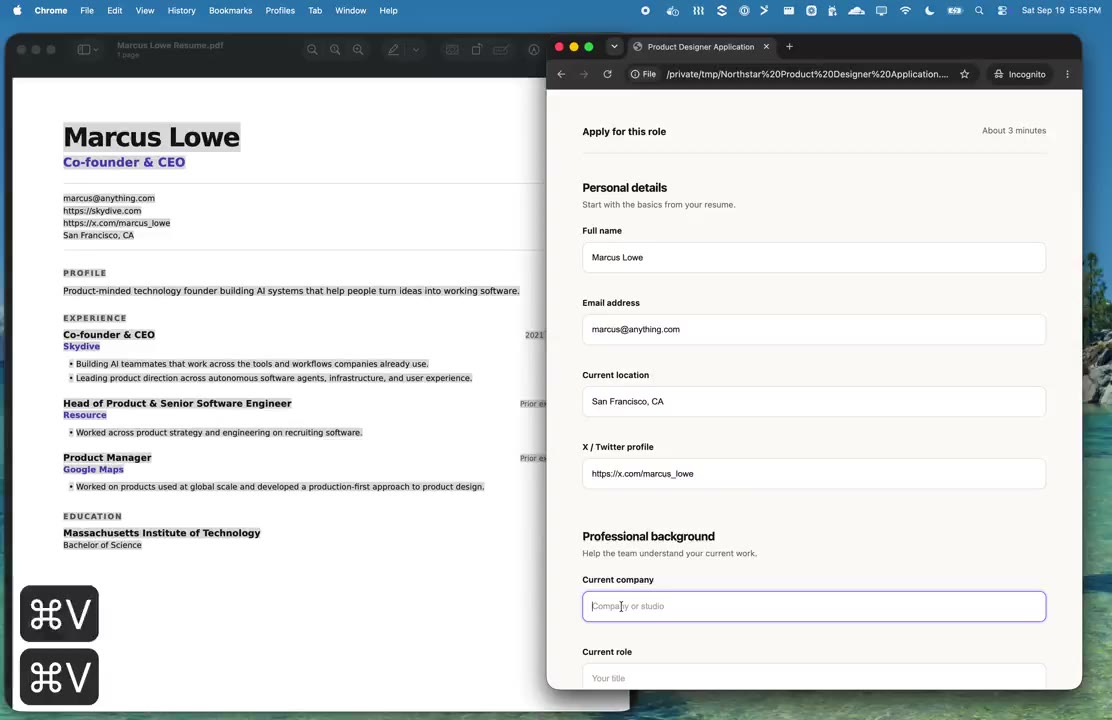The height and width of the screenshot is (720, 1112).
Task: Click 'San Francisco, CA' in the resume PDF
Action: click(99, 235)
